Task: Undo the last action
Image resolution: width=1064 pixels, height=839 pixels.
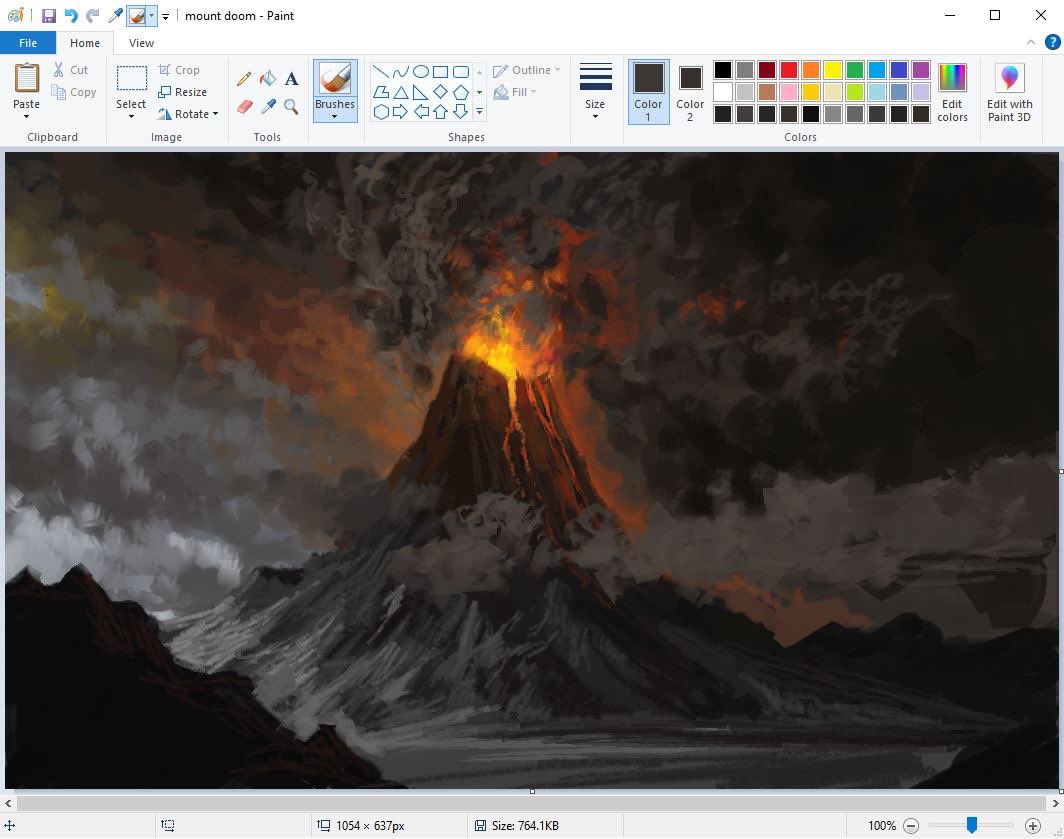Action: tap(71, 16)
